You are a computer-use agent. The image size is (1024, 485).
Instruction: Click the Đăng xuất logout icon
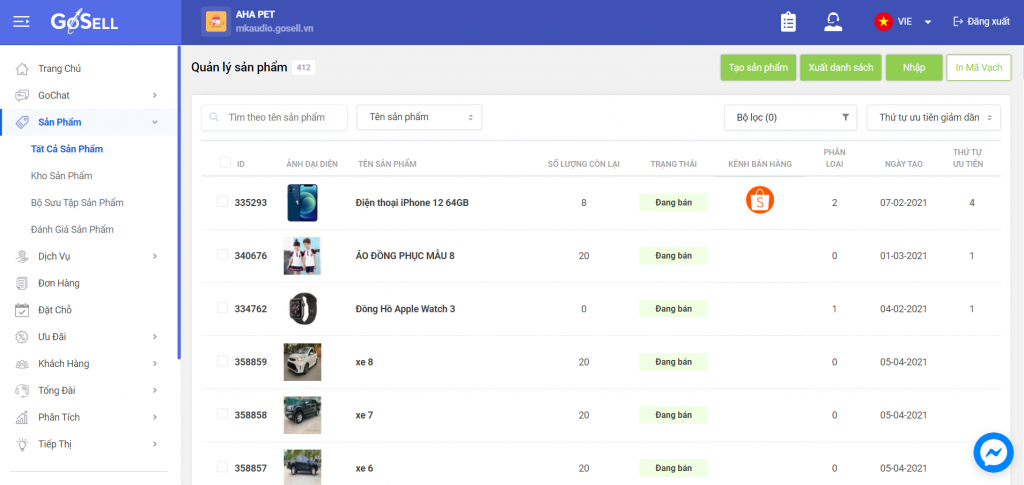(x=959, y=22)
